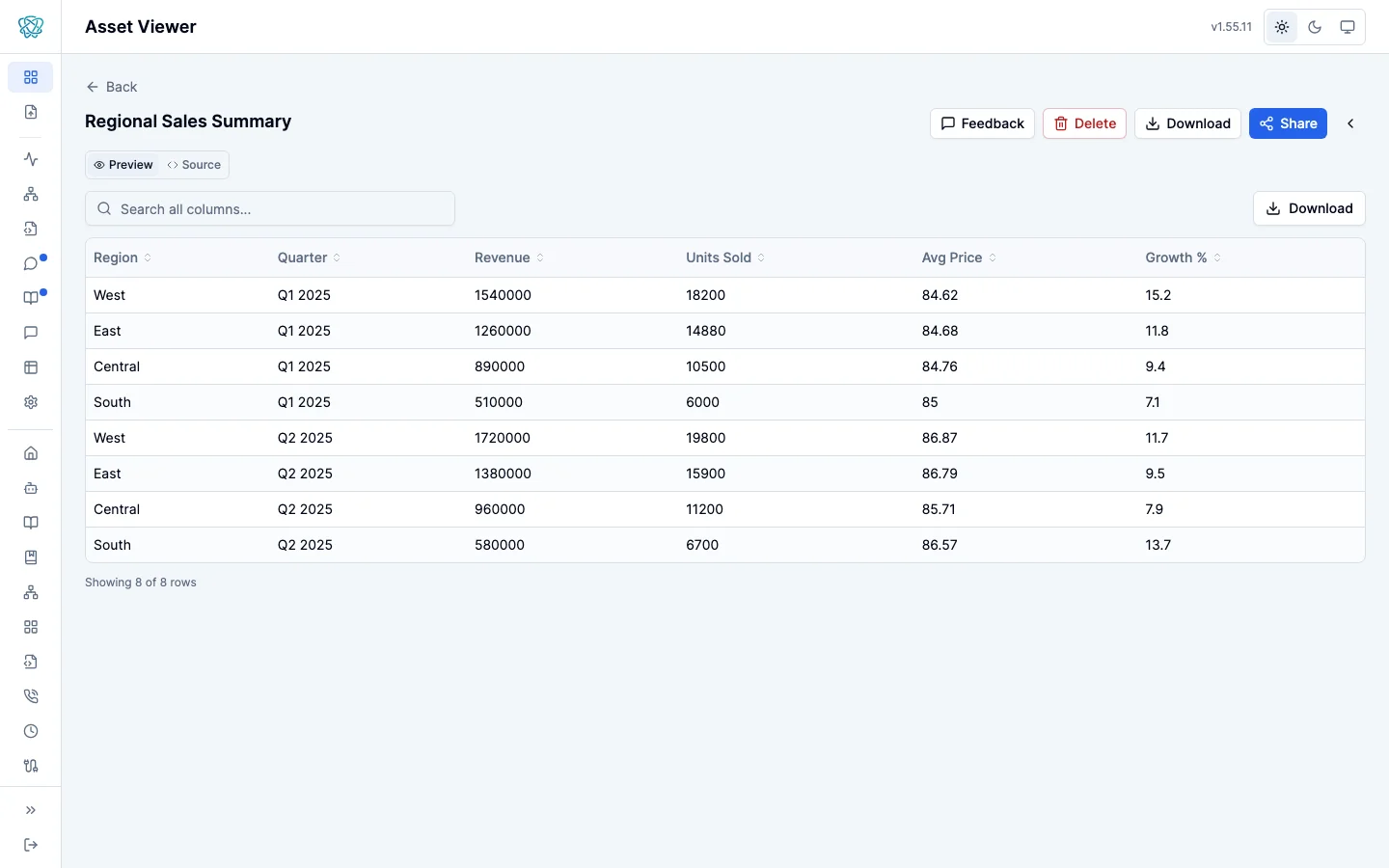The image size is (1389, 868).
Task: Go to the home icon in sidebar
Action: tap(31, 453)
